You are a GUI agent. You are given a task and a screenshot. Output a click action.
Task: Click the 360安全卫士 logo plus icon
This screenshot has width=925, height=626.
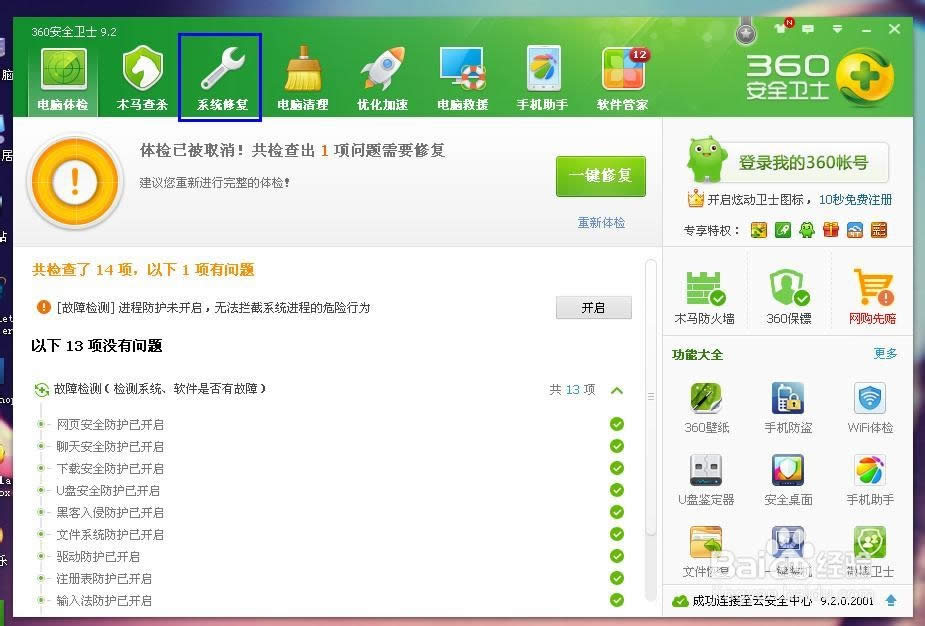(865, 78)
